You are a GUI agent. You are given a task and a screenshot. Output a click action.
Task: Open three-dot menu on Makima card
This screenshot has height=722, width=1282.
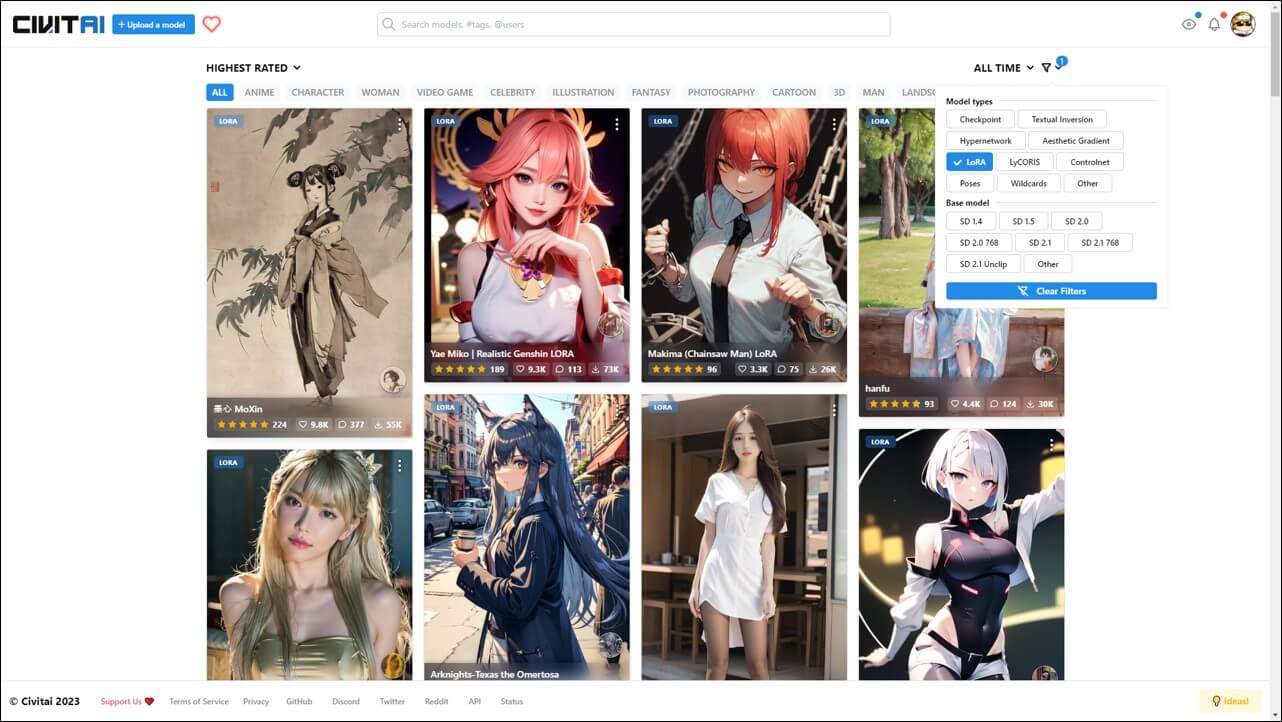click(834, 125)
